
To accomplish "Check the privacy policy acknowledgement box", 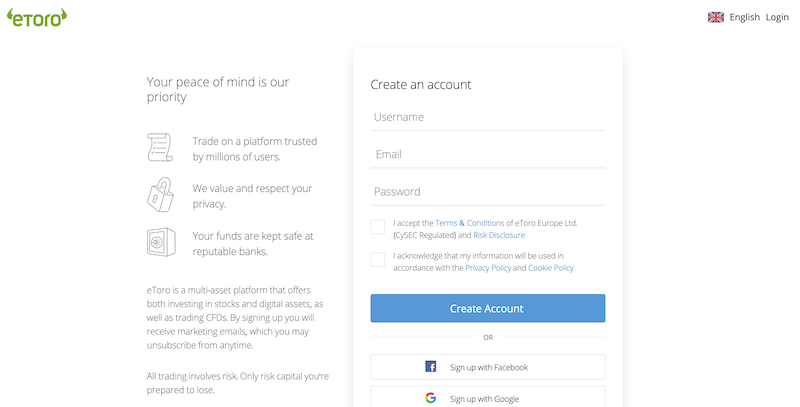I will point(378,260).
